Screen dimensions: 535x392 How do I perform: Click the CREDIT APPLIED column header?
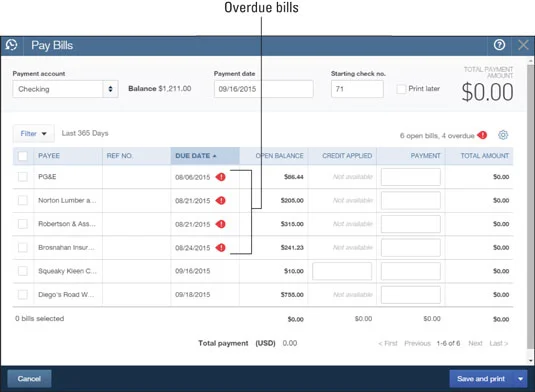(347, 156)
